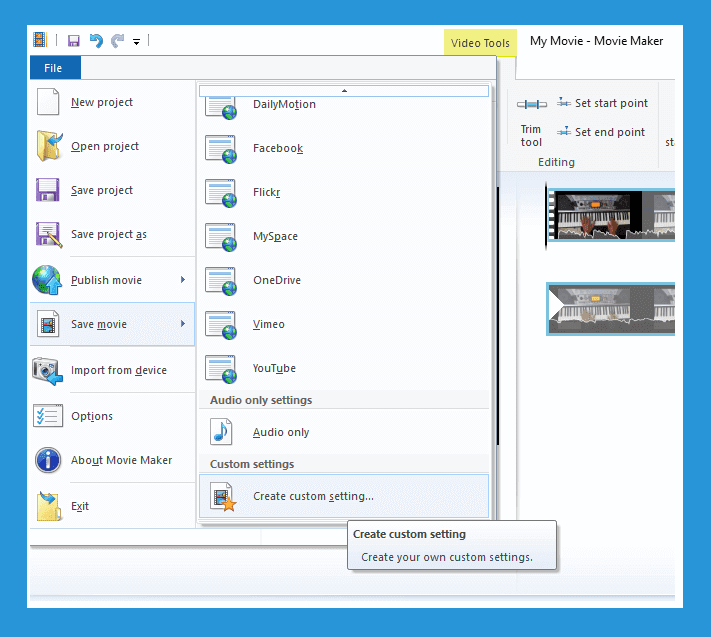Viewport: 711px width, 637px height.
Task: Select the first keyboard video clip thumbnail
Action: (x=611, y=215)
